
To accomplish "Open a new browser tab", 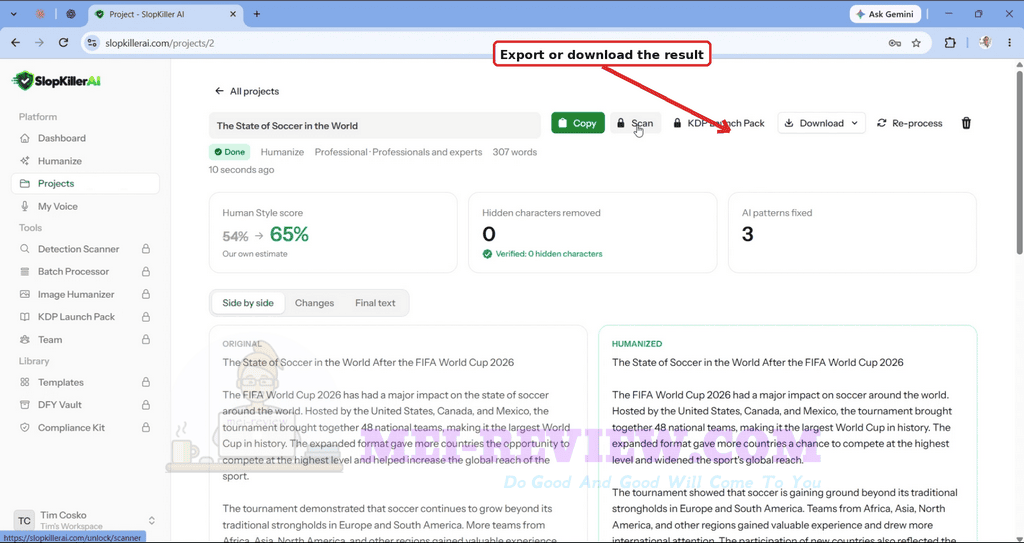I will pos(257,14).
